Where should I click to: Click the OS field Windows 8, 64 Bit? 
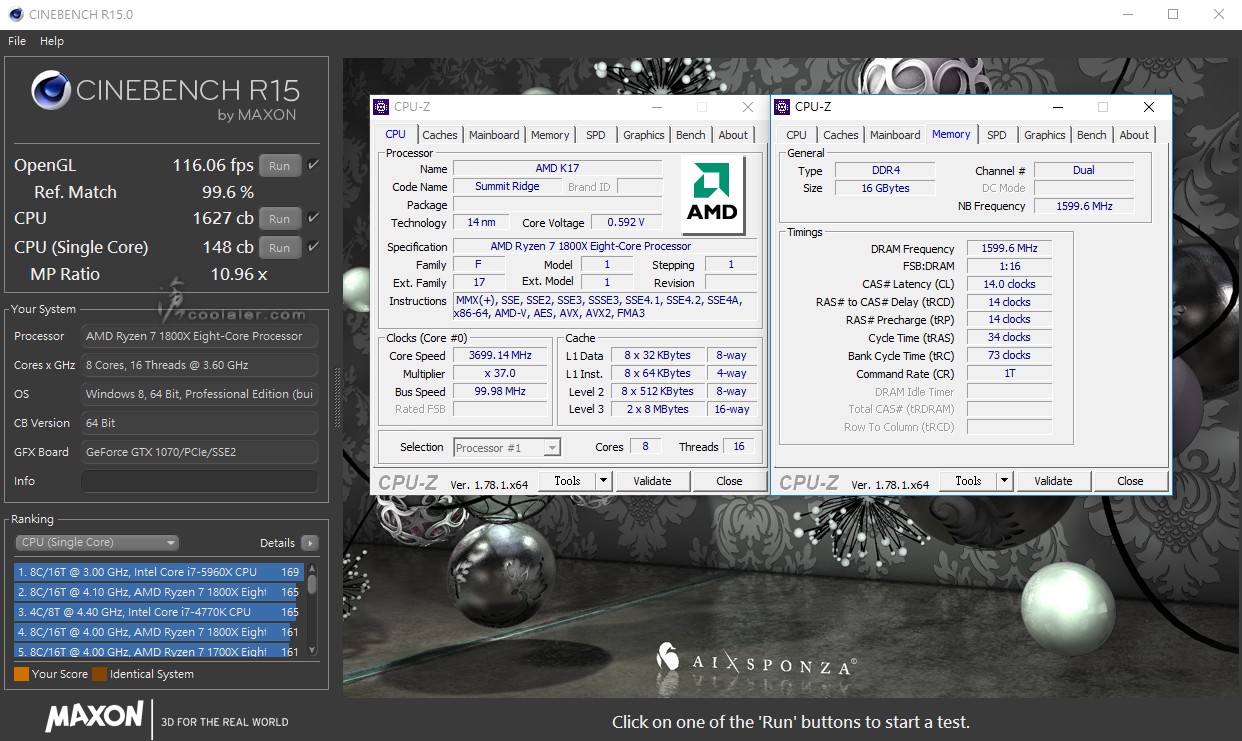199,394
